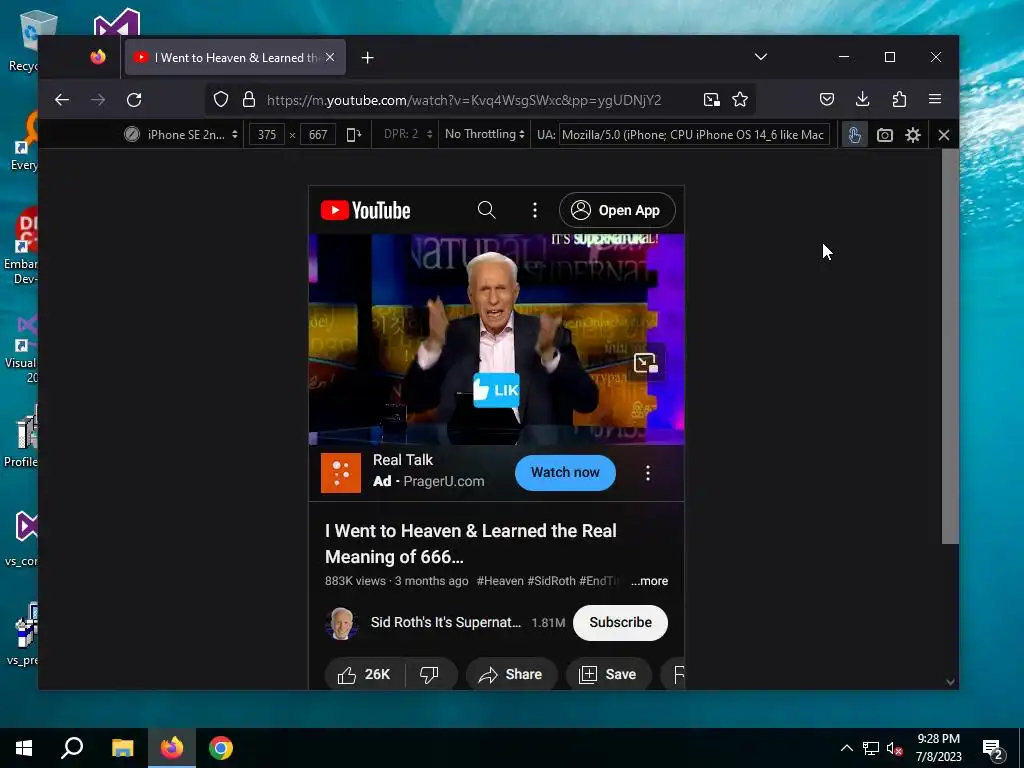Save the video to a playlist
Screen dimensions: 1024x768
[609, 674]
